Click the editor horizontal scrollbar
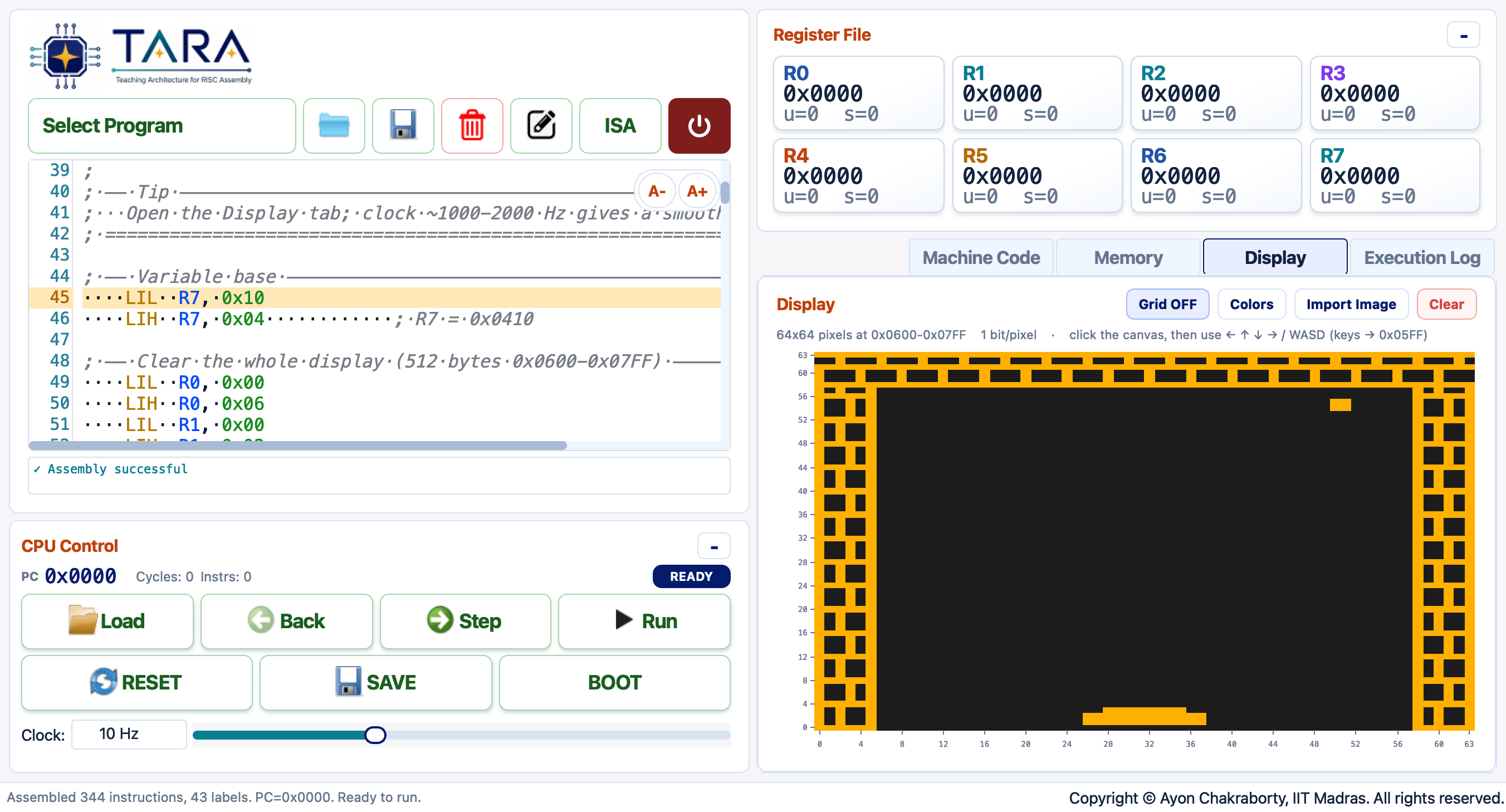1506x812 pixels. click(297, 446)
